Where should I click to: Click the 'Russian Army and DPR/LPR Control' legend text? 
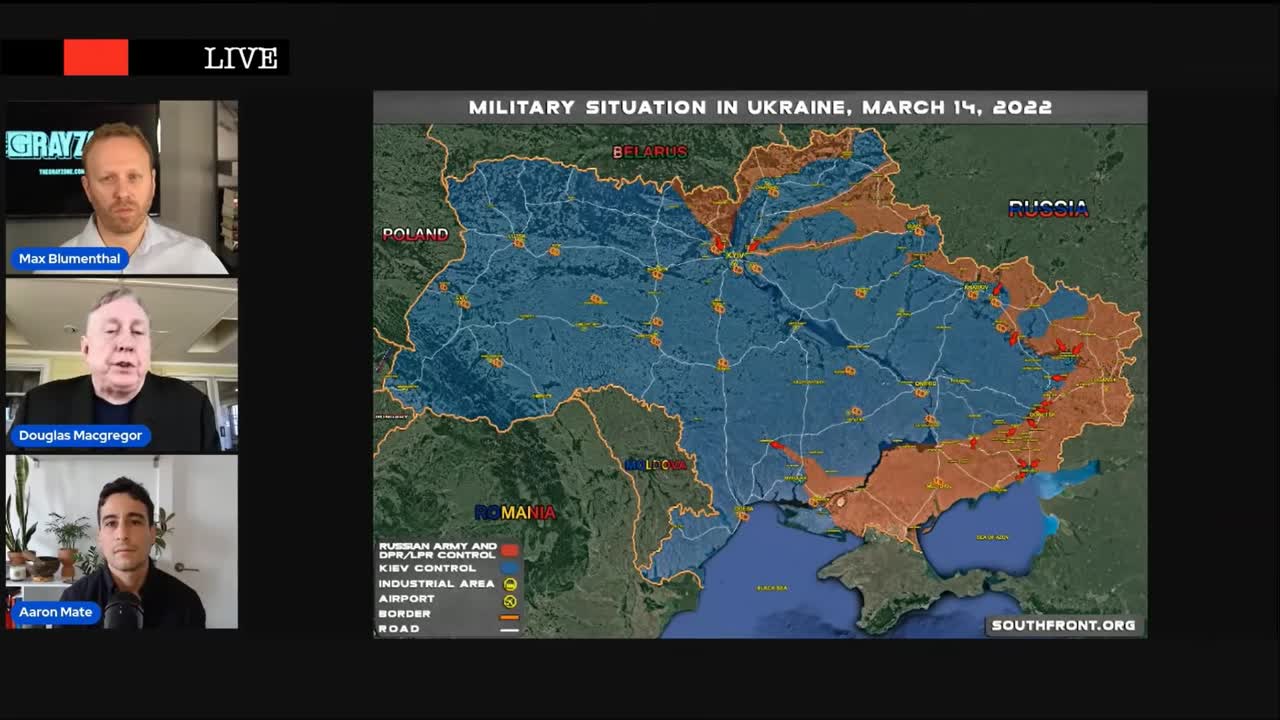438,551
